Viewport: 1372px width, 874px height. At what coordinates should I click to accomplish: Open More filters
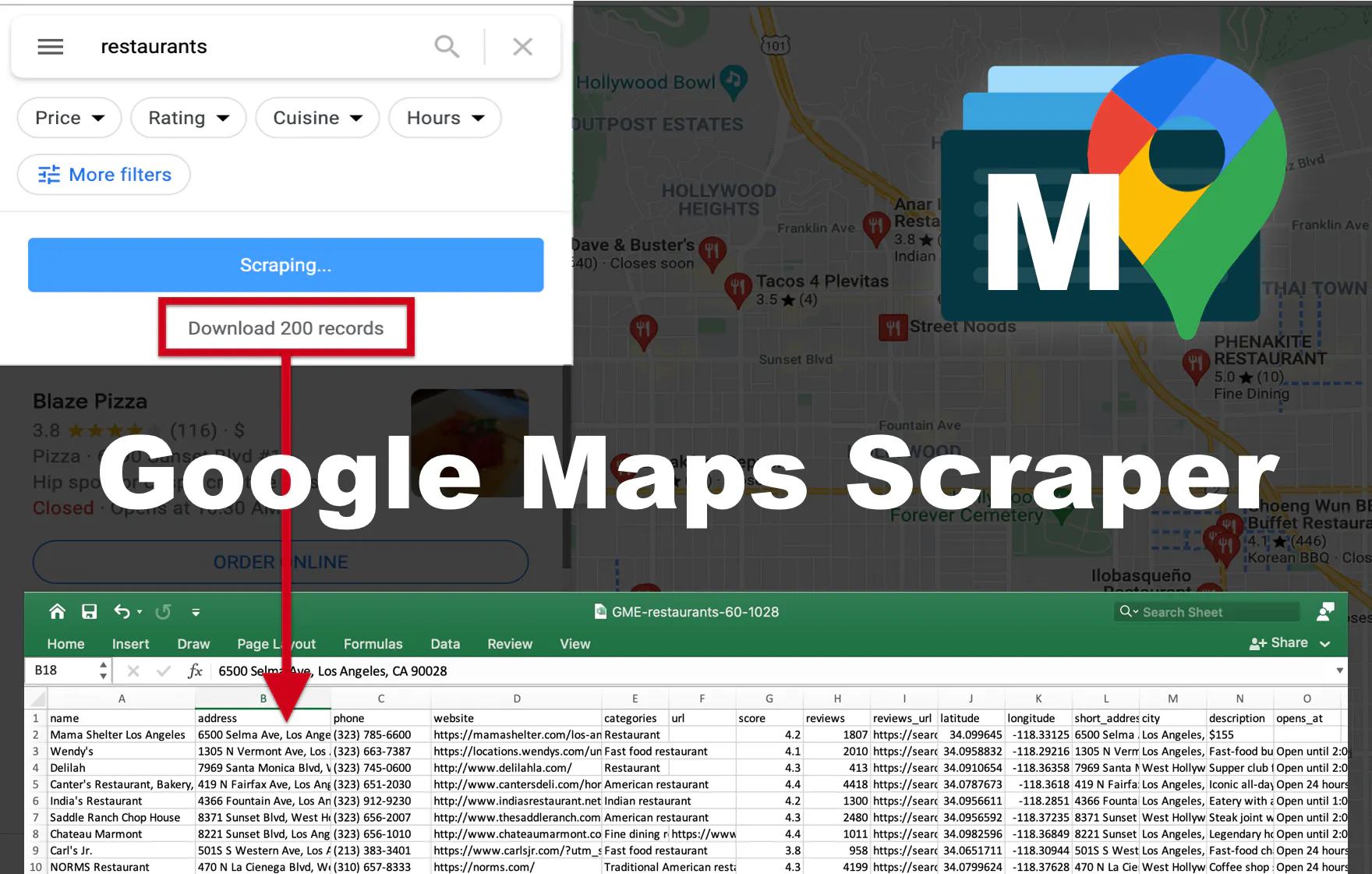[104, 175]
